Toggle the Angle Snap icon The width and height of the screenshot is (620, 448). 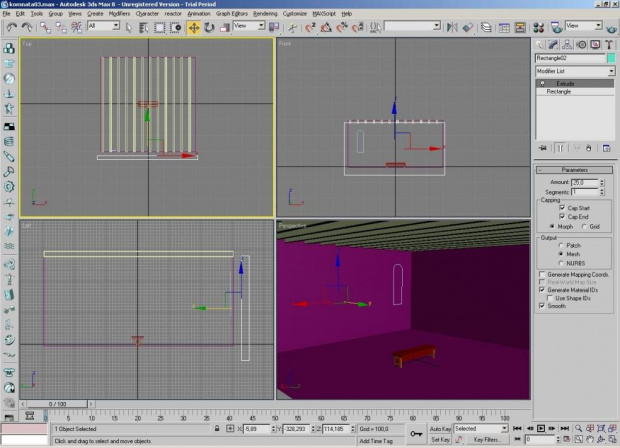click(x=326, y=27)
